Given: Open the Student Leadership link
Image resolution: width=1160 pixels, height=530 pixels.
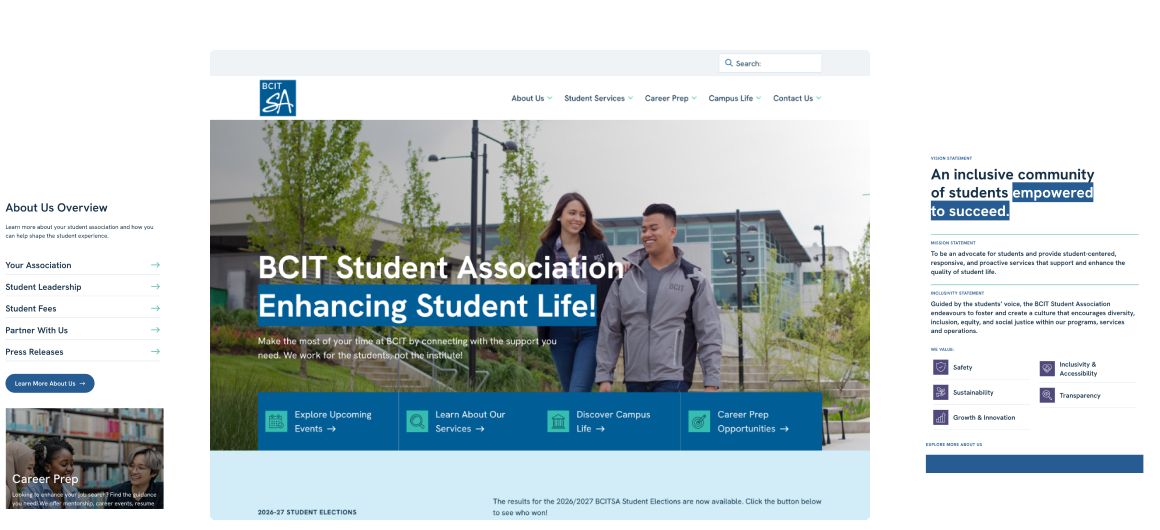Looking at the screenshot, I should 44,287.
